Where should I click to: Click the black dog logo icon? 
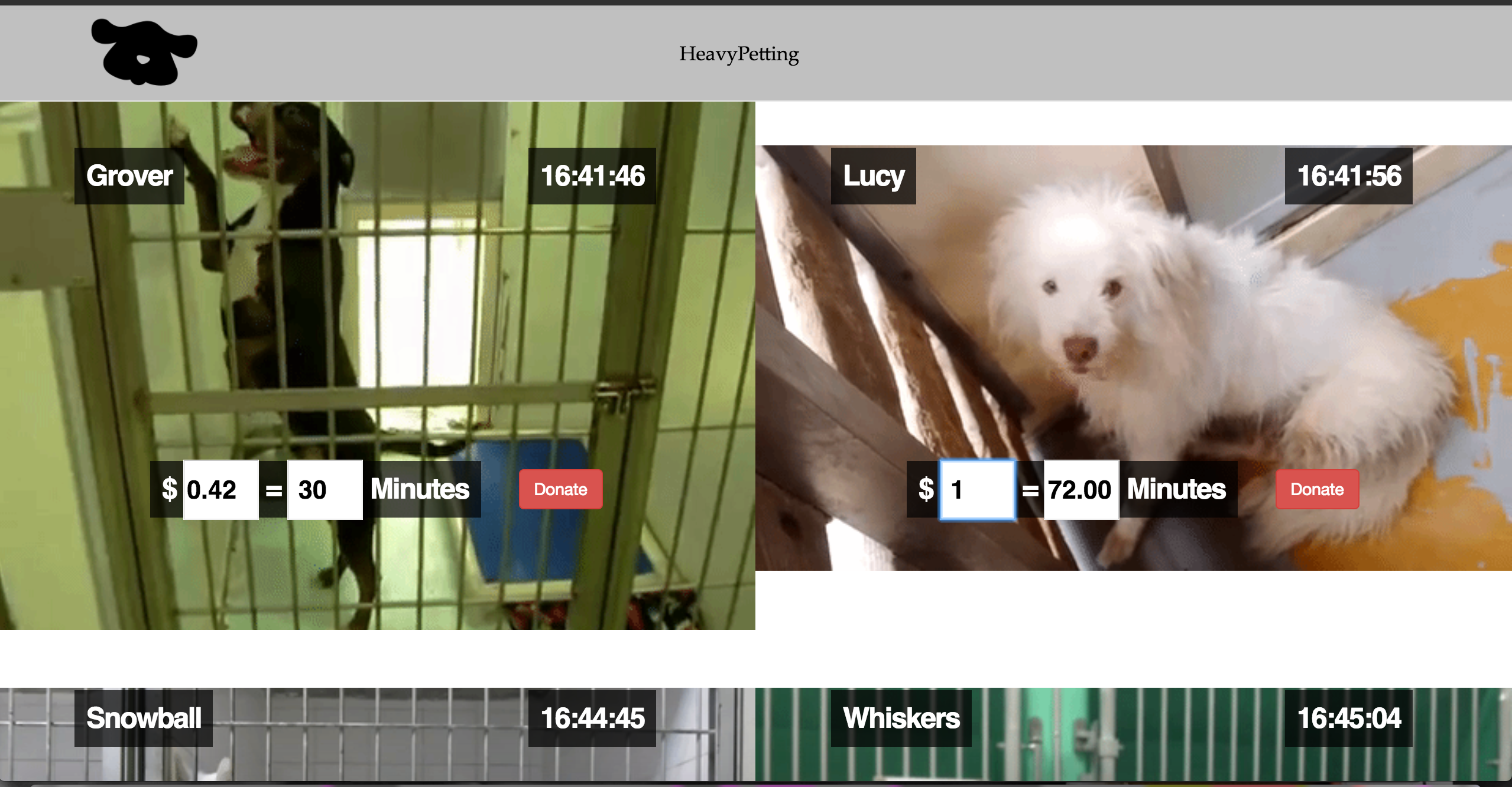[x=144, y=52]
